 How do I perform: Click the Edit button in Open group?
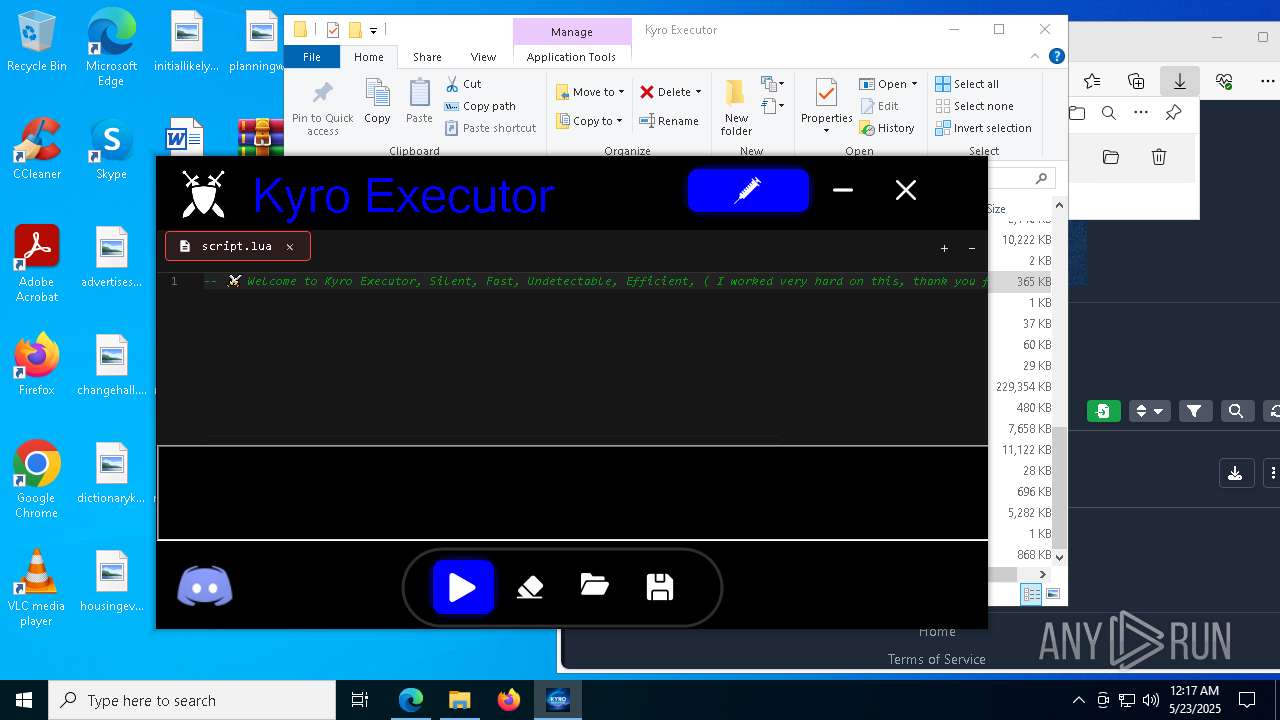[x=878, y=106]
